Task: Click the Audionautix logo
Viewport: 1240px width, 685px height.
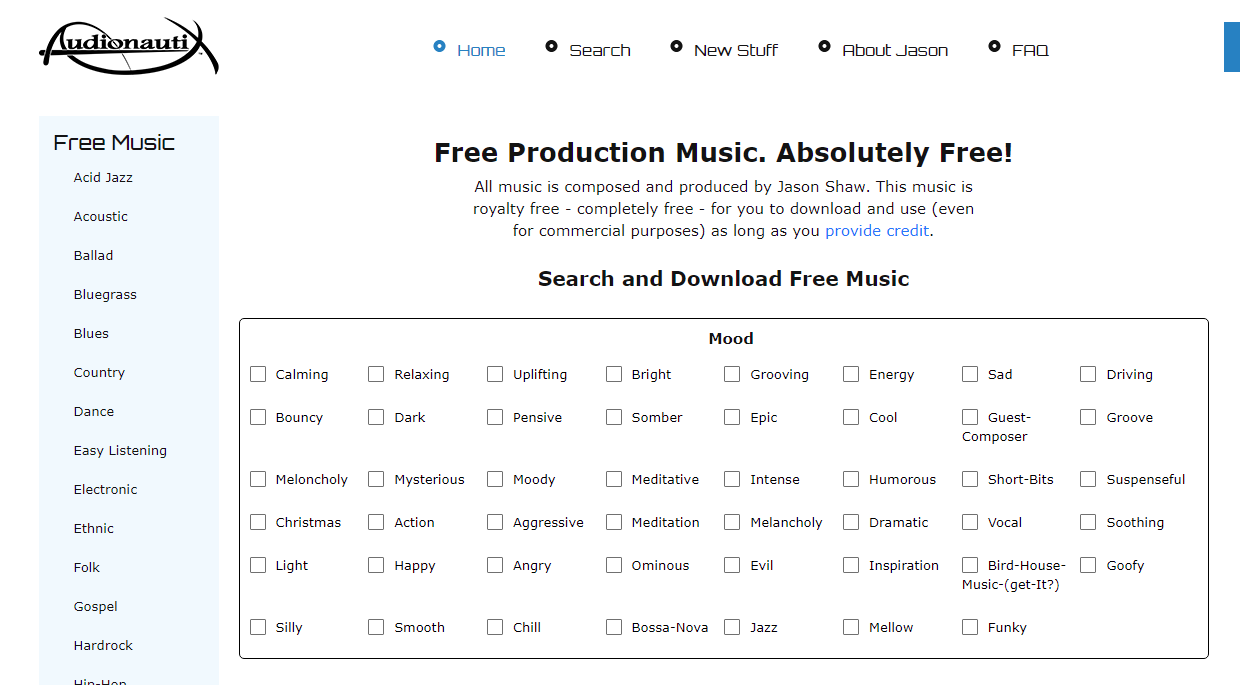Action: (128, 47)
